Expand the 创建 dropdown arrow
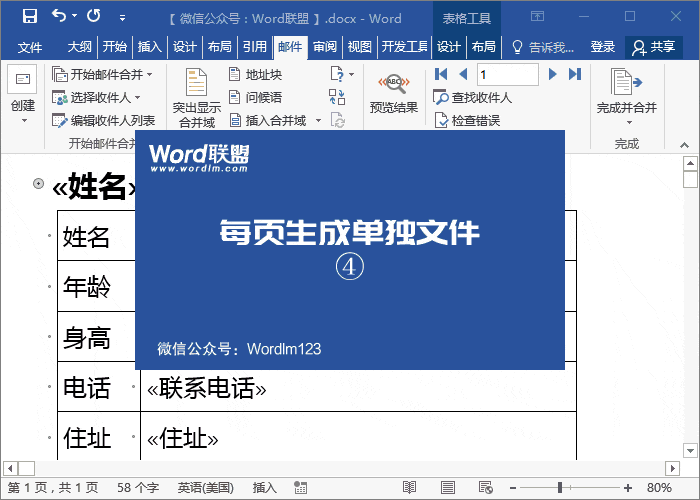Screen dimensions: 700x500 24,121
